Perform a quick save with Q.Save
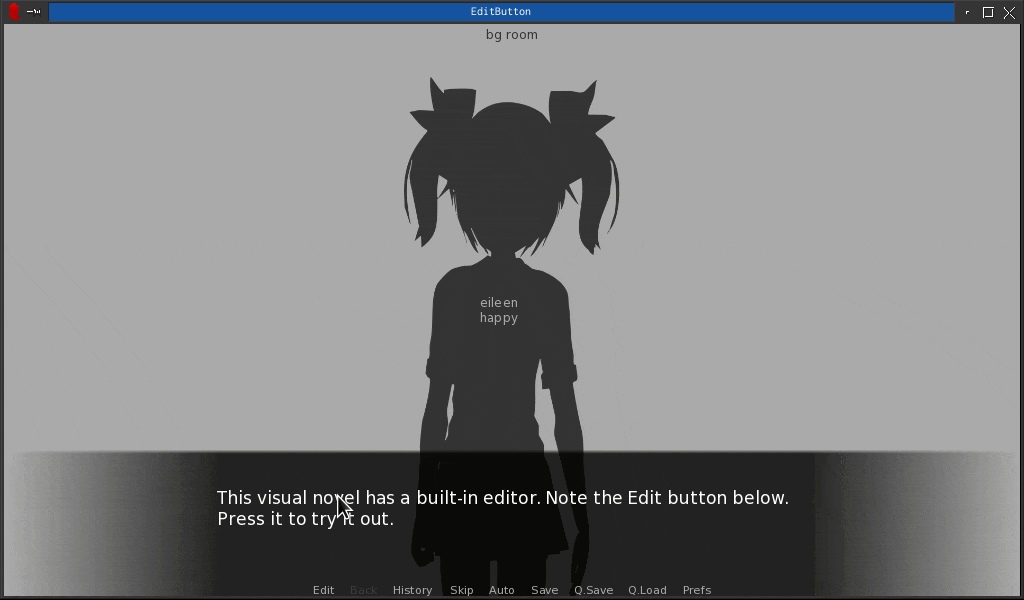This screenshot has height=600, width=1024. [x=593, y=590]
